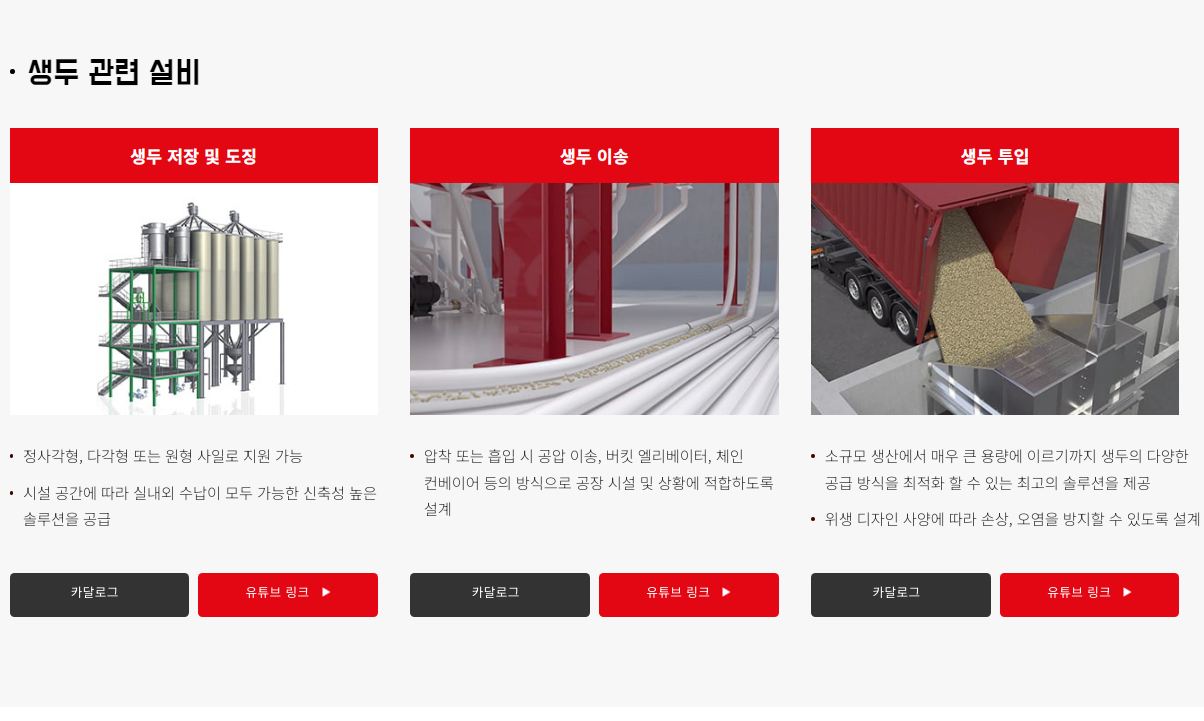The image size is (1204, 721).
Task: Open 카탈로그 for 생두 저장 및 도징
Action: 99,595
